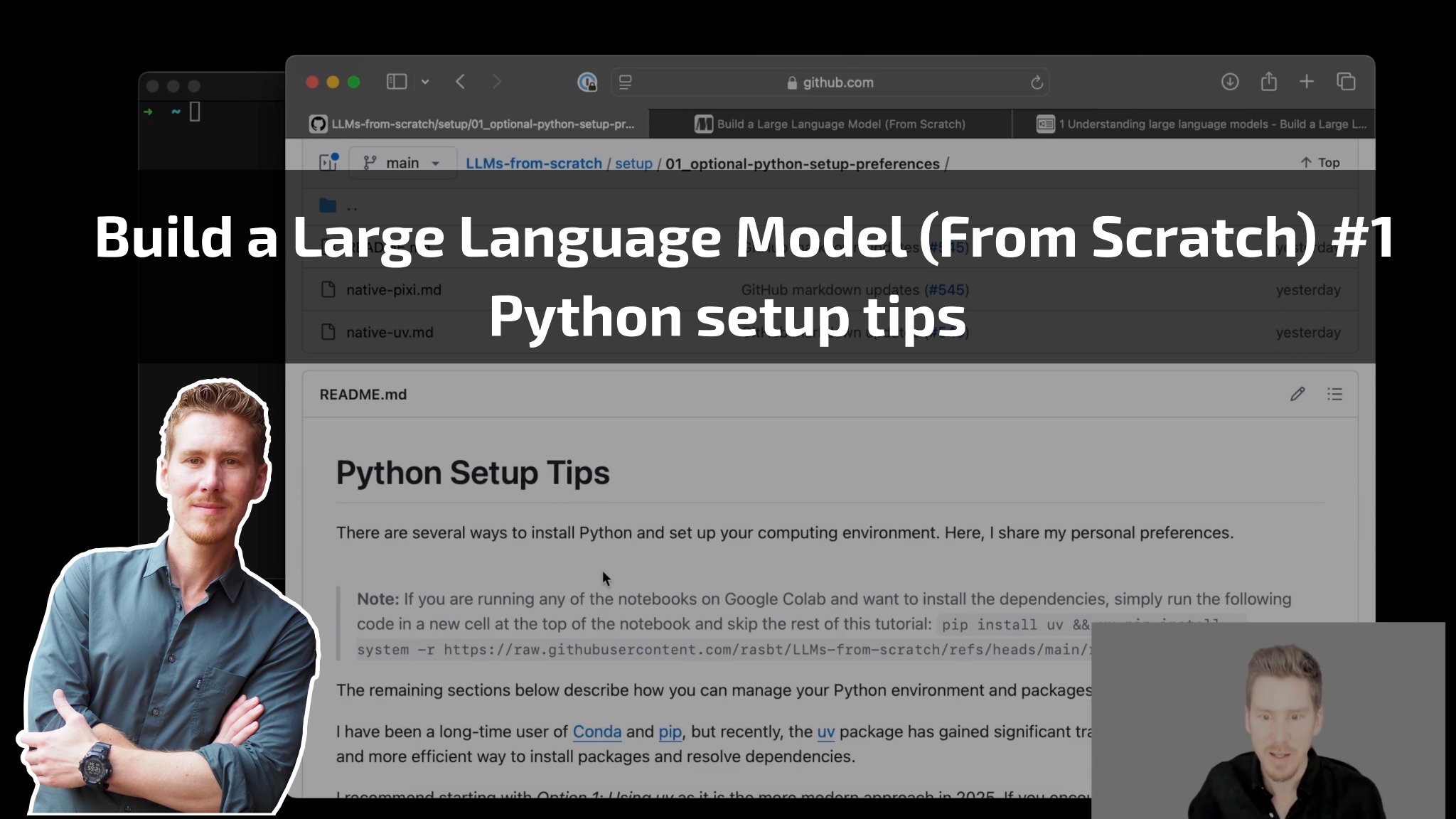The width and height of the screenshot is (1456, 819).
Task: Click the github.com lock icon
Action: [x=792, y=83]
